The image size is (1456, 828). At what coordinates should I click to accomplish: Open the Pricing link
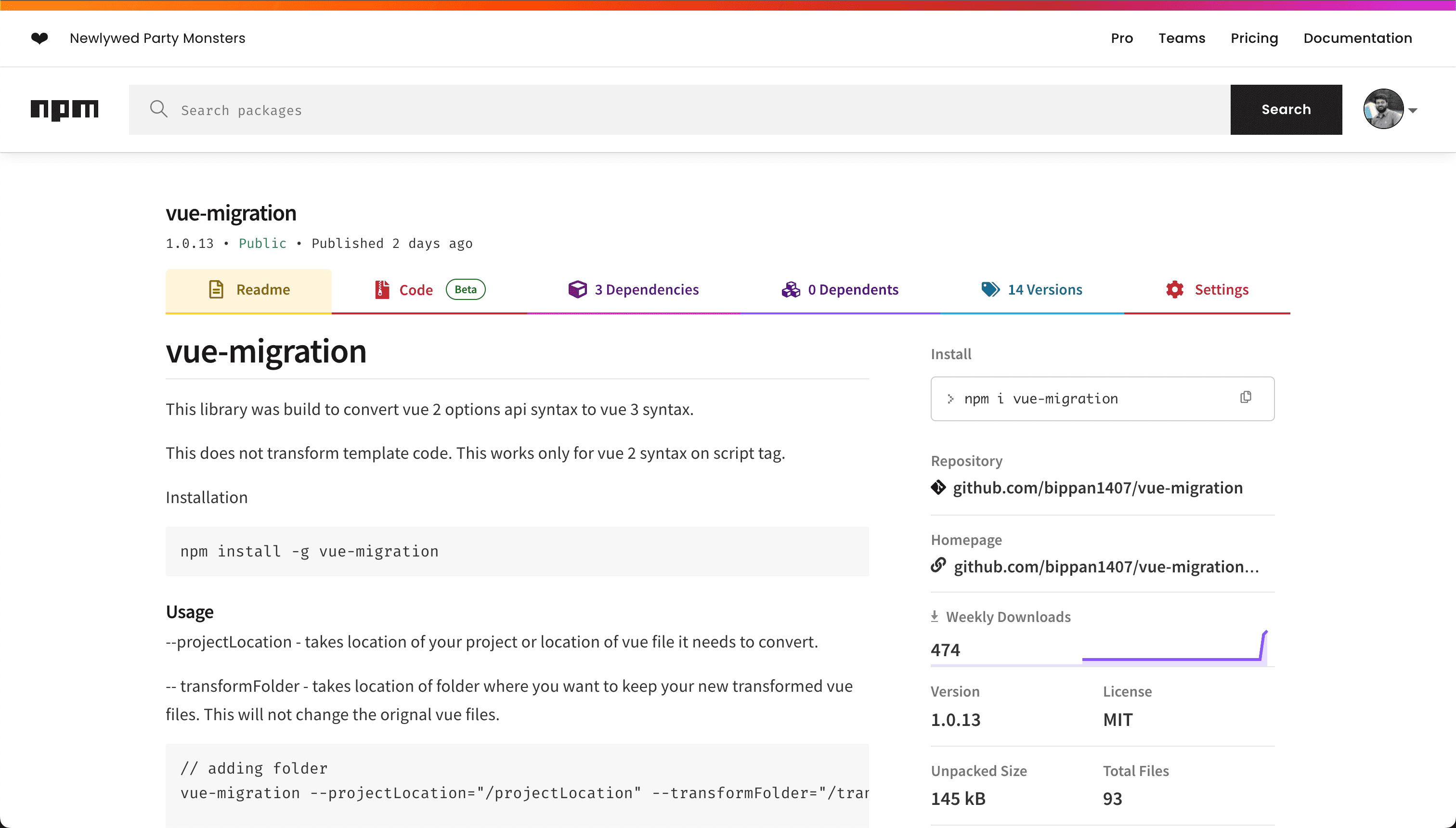pyautogui.click(x=1254, y=38)
